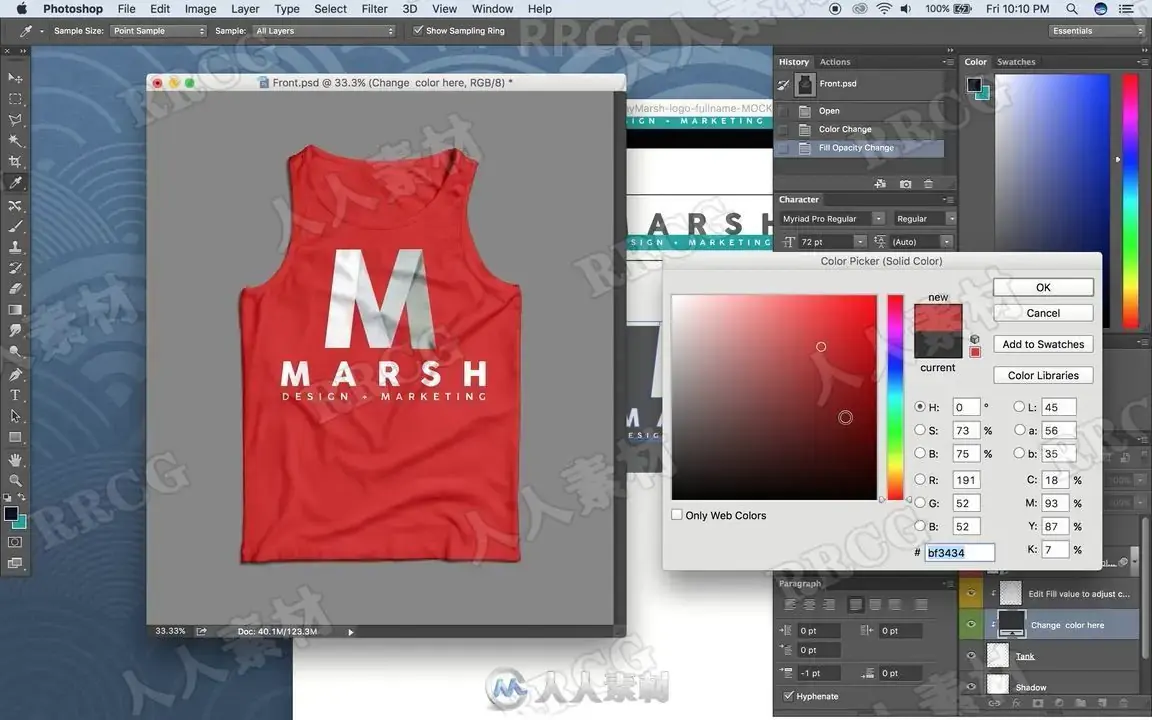This screenshot has width=1152, height=720.
Task: Select the Gradient tool
Action: (15, 310)
